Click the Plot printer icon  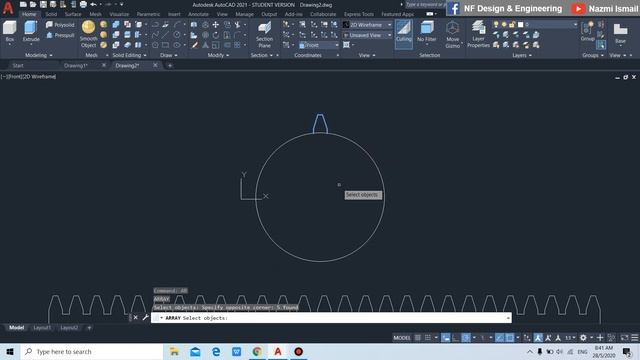[83, 4]
